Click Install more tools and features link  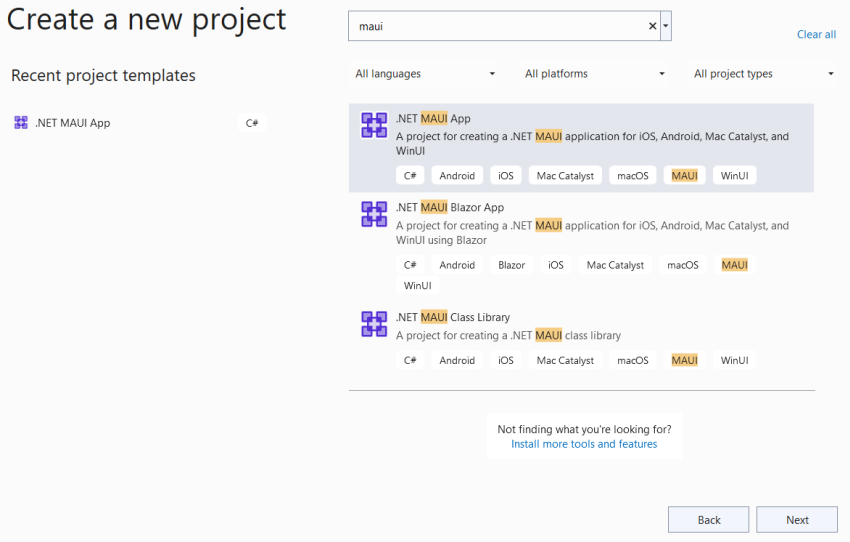tap(584, 444)
